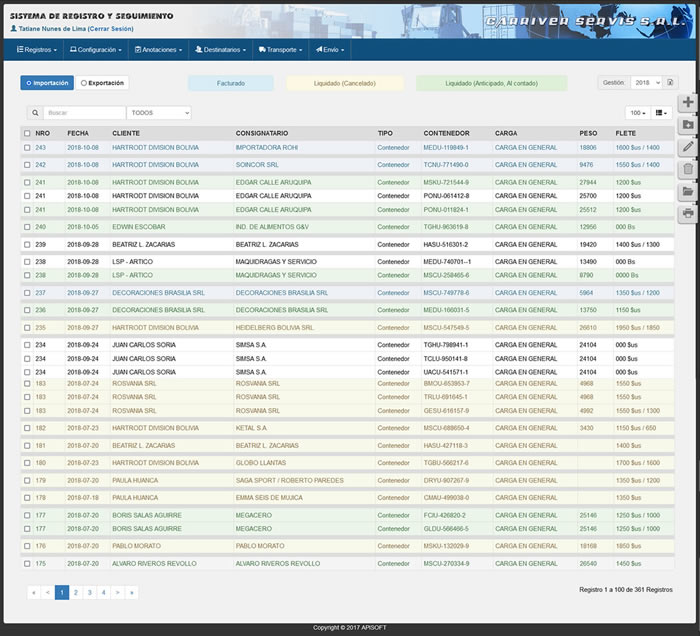Click the blue Facturado legend swatch
This screenshot has width=700, height=636.
coord(231,83)
